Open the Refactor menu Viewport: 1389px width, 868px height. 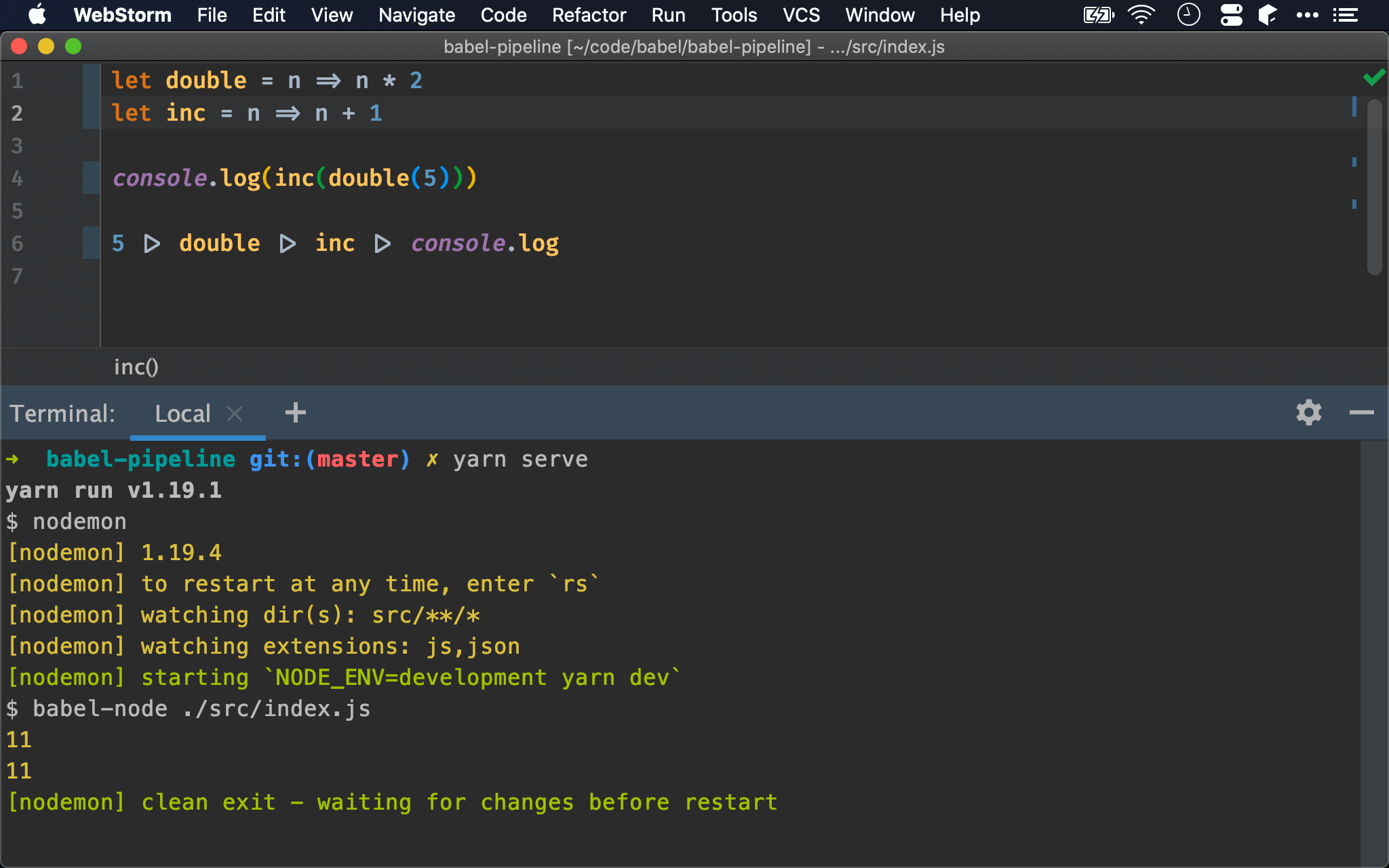click(589, 15)
